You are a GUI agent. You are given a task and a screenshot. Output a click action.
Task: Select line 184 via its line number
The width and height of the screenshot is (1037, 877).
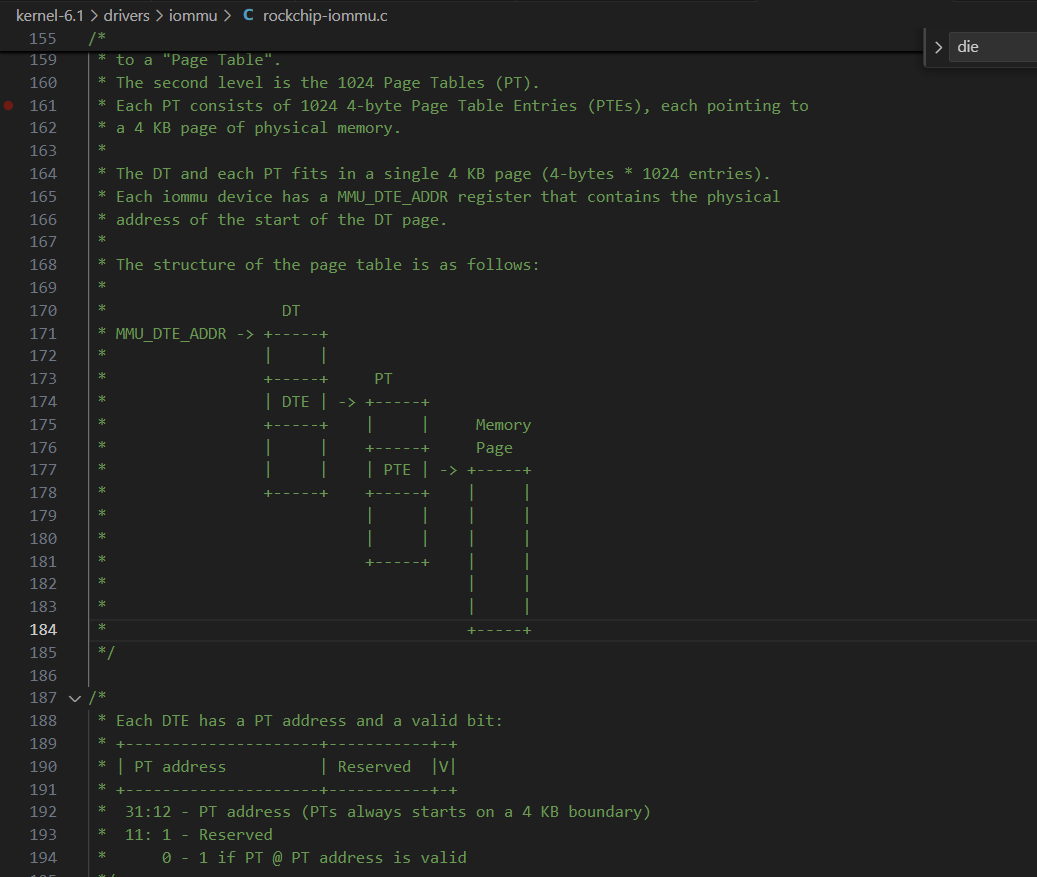43,630
